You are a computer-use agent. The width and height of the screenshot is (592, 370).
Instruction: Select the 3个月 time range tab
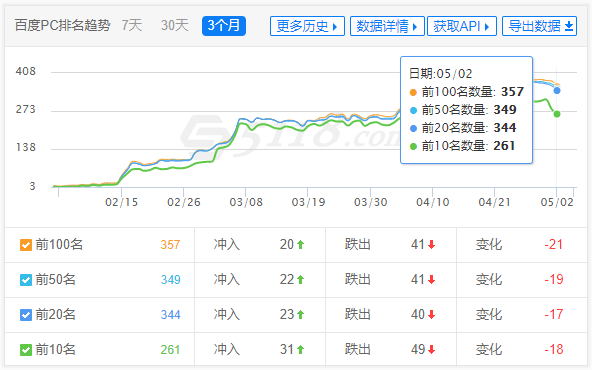[x=224, y=26]
